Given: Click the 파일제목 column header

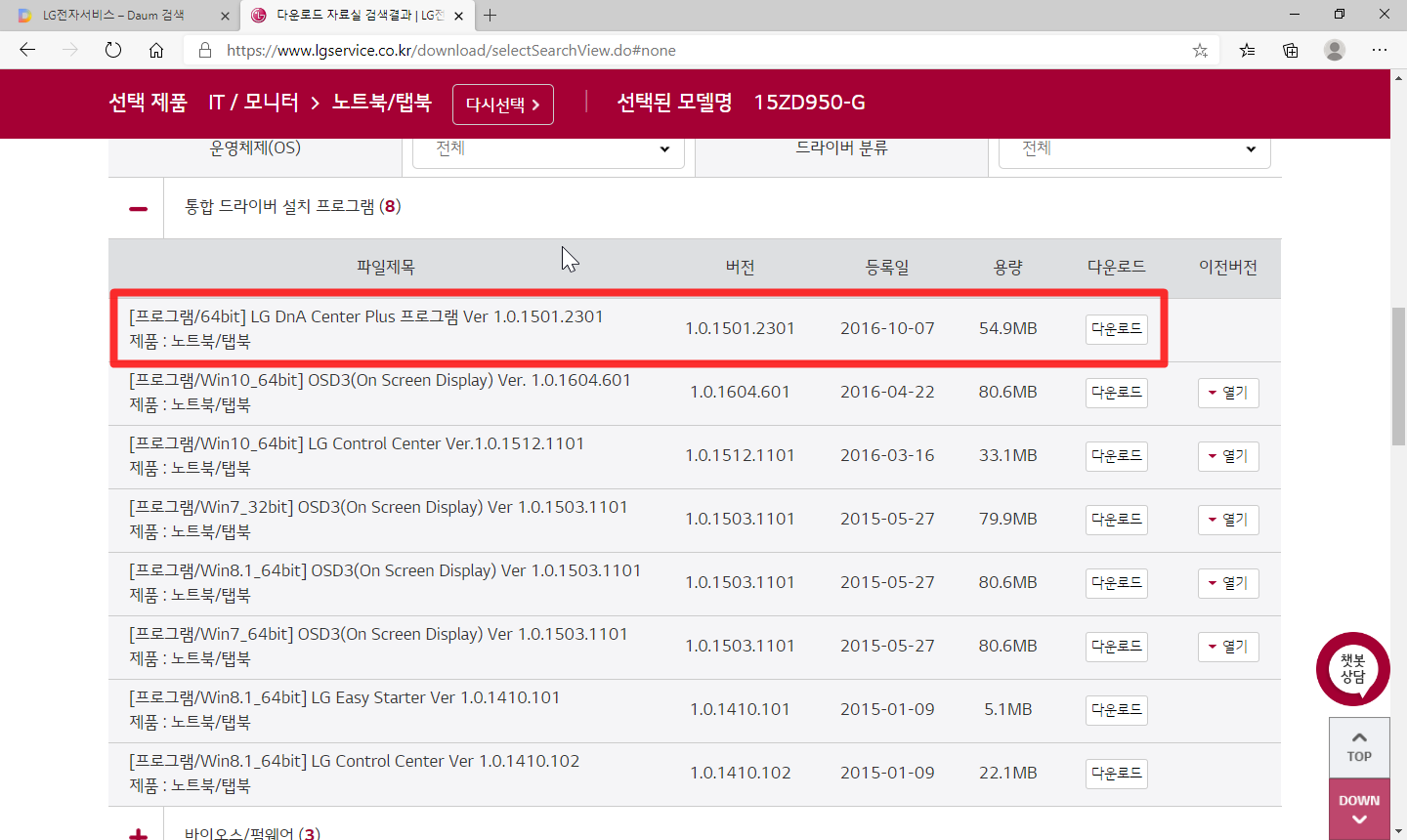Looking at the screenshot, I should pyautogui.click(x=386, y=267).
